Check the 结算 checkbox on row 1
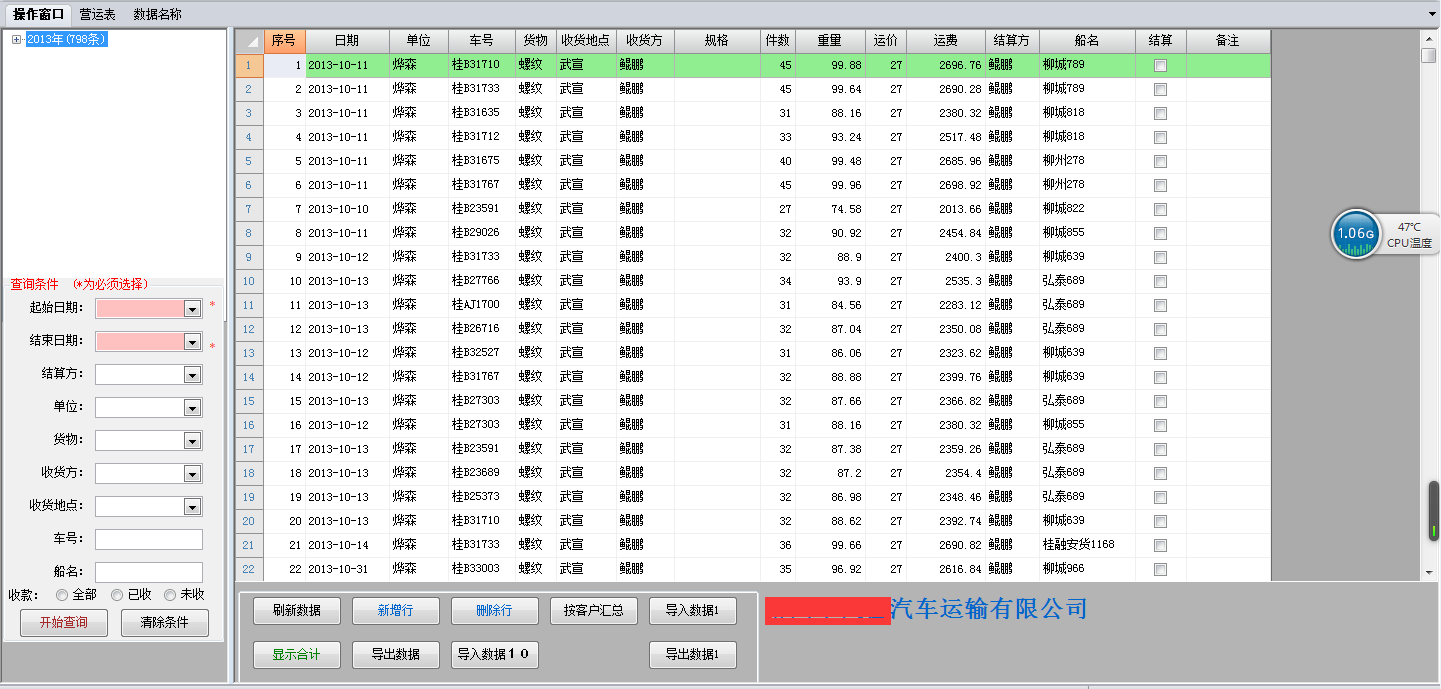The image size is (1441, 689). (x=1160, y=64)
